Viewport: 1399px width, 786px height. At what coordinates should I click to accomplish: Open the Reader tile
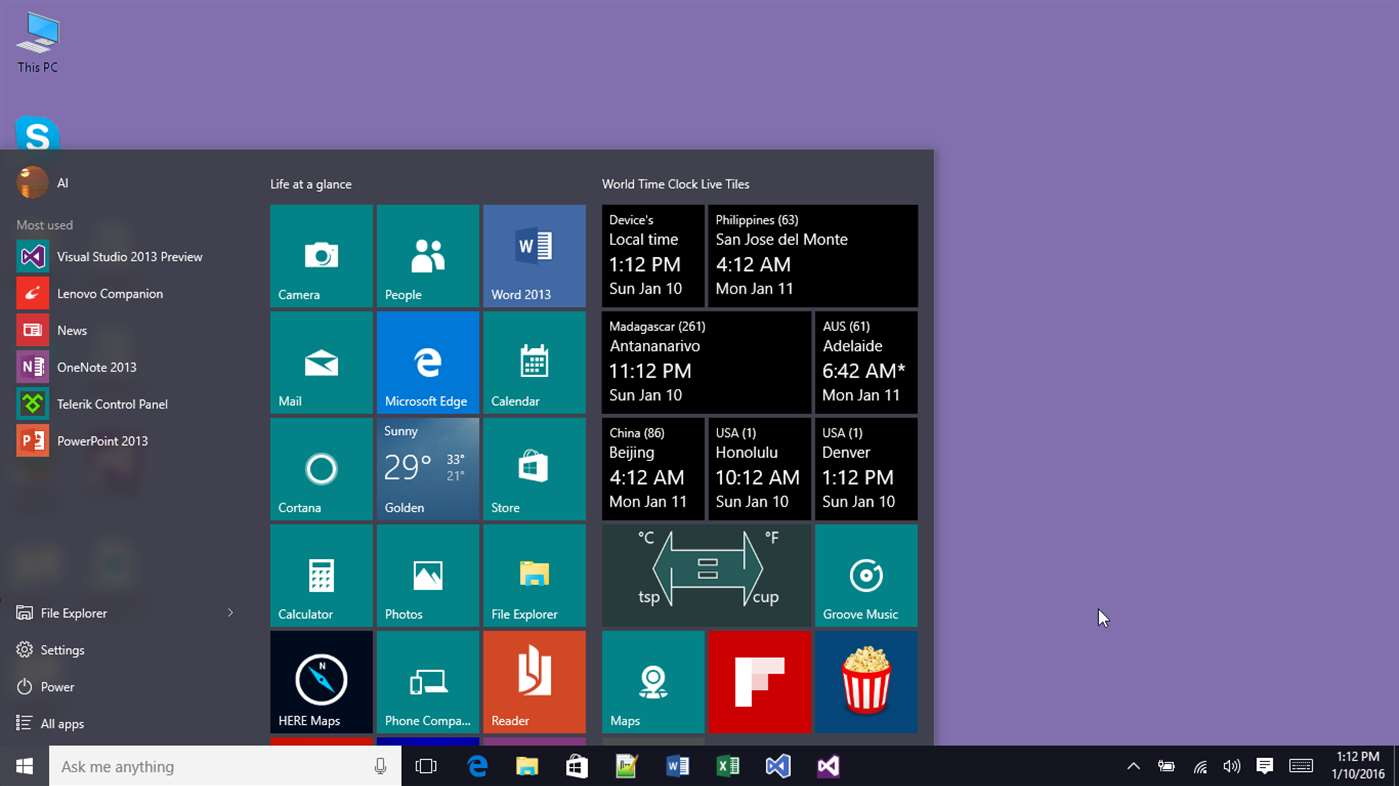point(534,682)
